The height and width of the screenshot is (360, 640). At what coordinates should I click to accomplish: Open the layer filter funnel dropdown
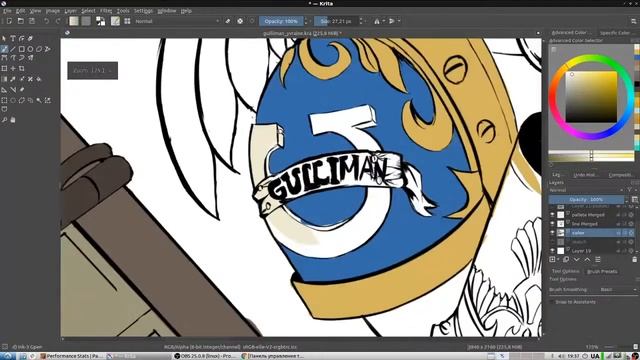point(631,190)
